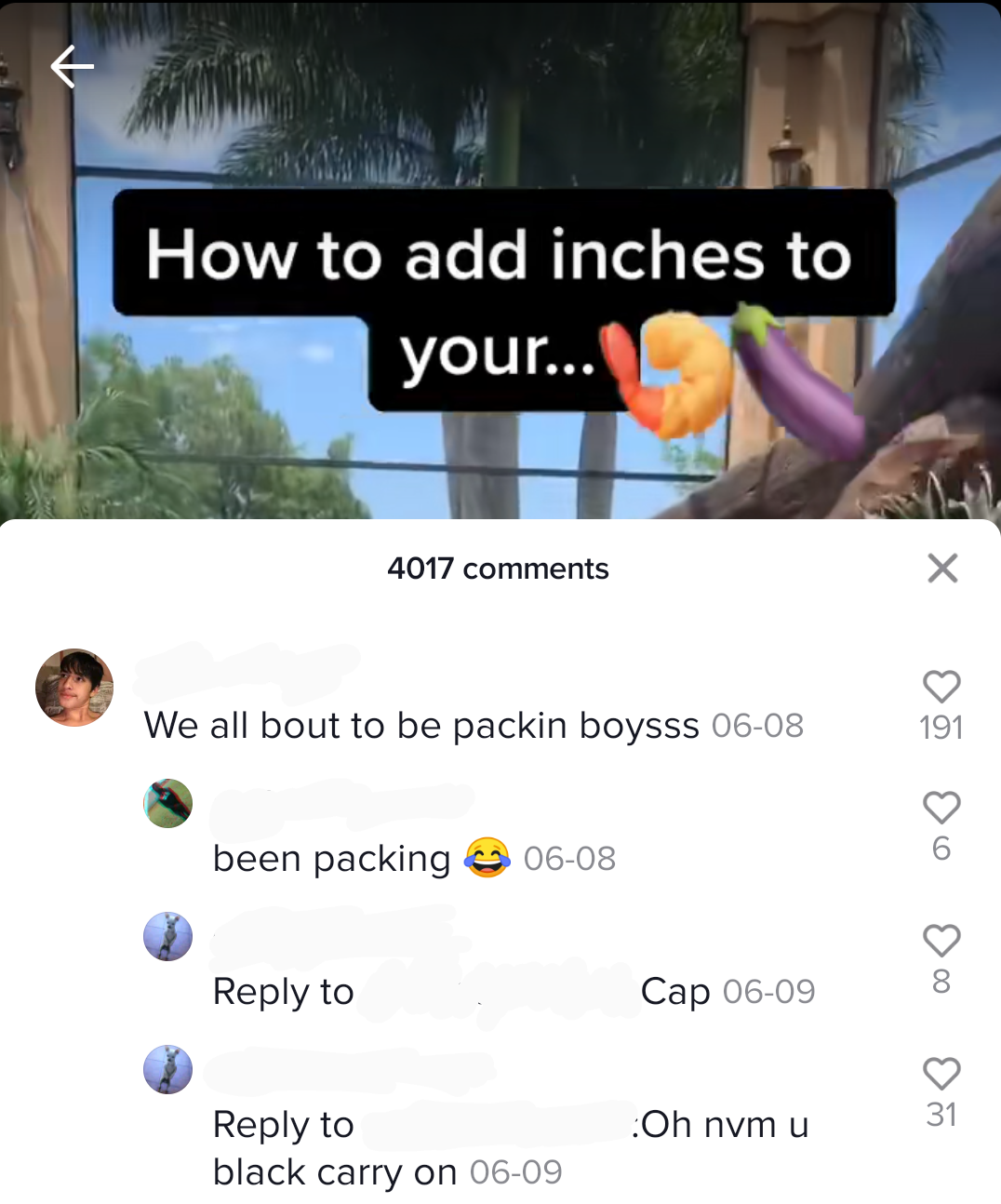Image resolution: width=1001 pixels, height=1204 pixels.
Task: Select the 'We all bout to be packin boysss' comment
Action: 421,726
